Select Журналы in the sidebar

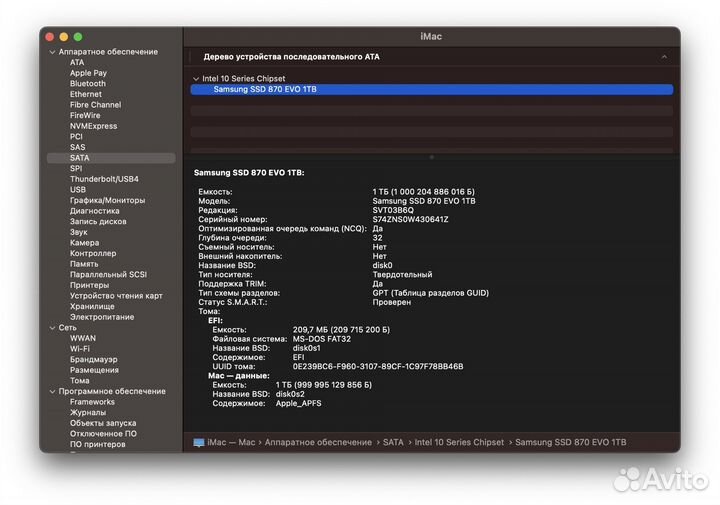(88, 413)
